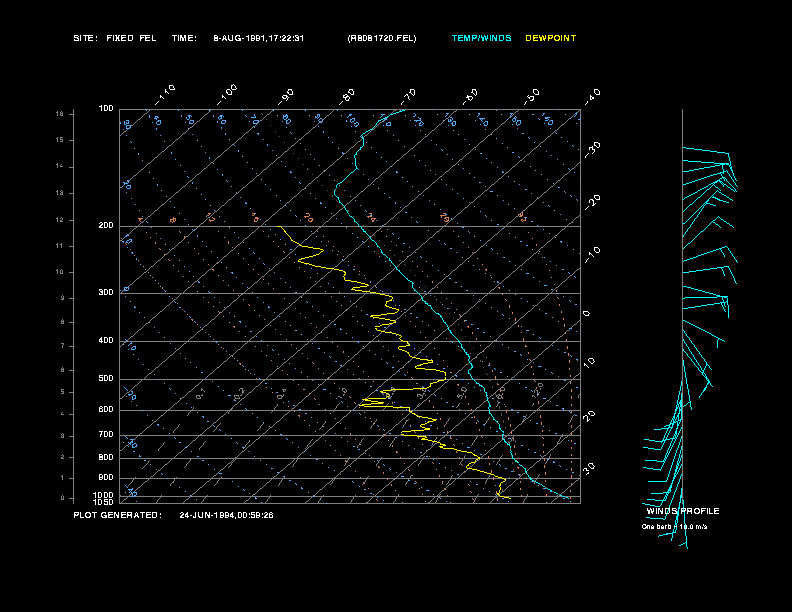Click the -40 temperature label at top right
Viewport: 792px width, 612px height.
point(592,95)
